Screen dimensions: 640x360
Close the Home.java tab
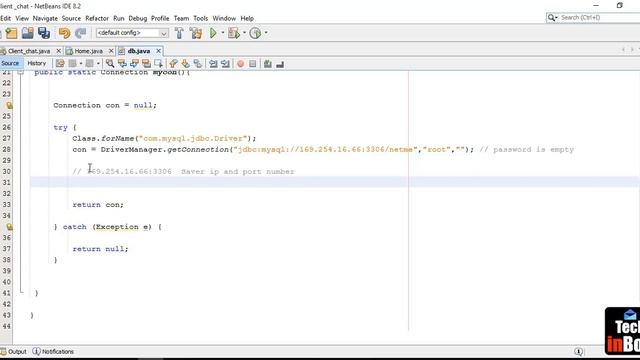pos(111,51)
